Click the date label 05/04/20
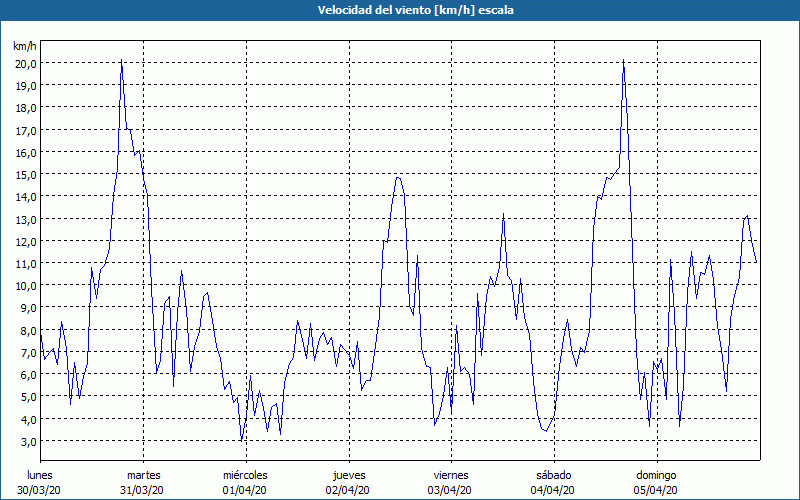 pyautogui.click(x=656, y=490)
